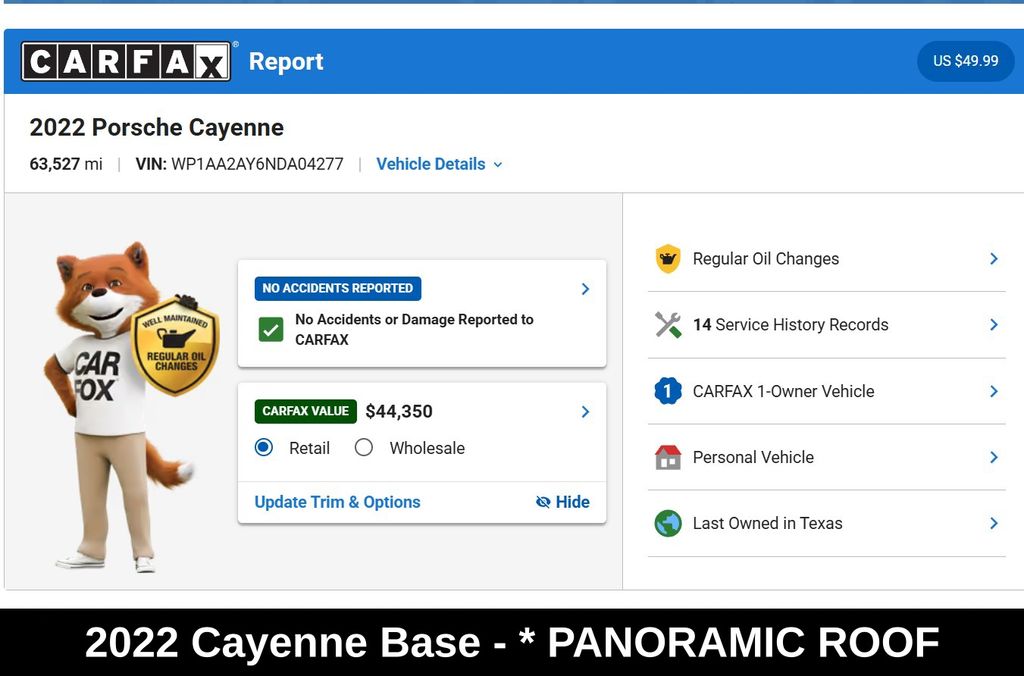
Task: Click the green no-accidents checkmark icon
Action: click(x=270, y=329)
